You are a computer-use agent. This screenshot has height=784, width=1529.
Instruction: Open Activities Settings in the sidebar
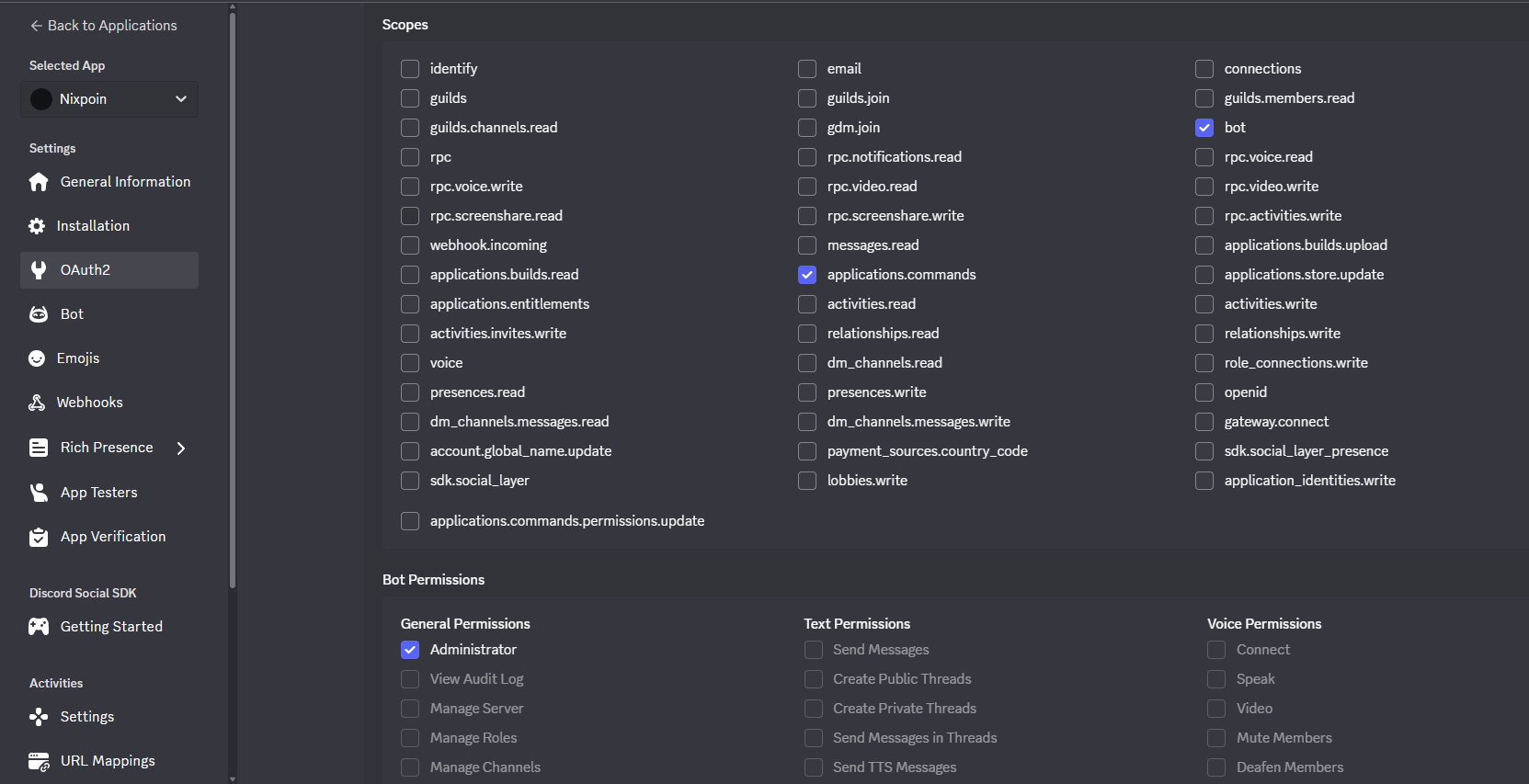coord(87,717)
